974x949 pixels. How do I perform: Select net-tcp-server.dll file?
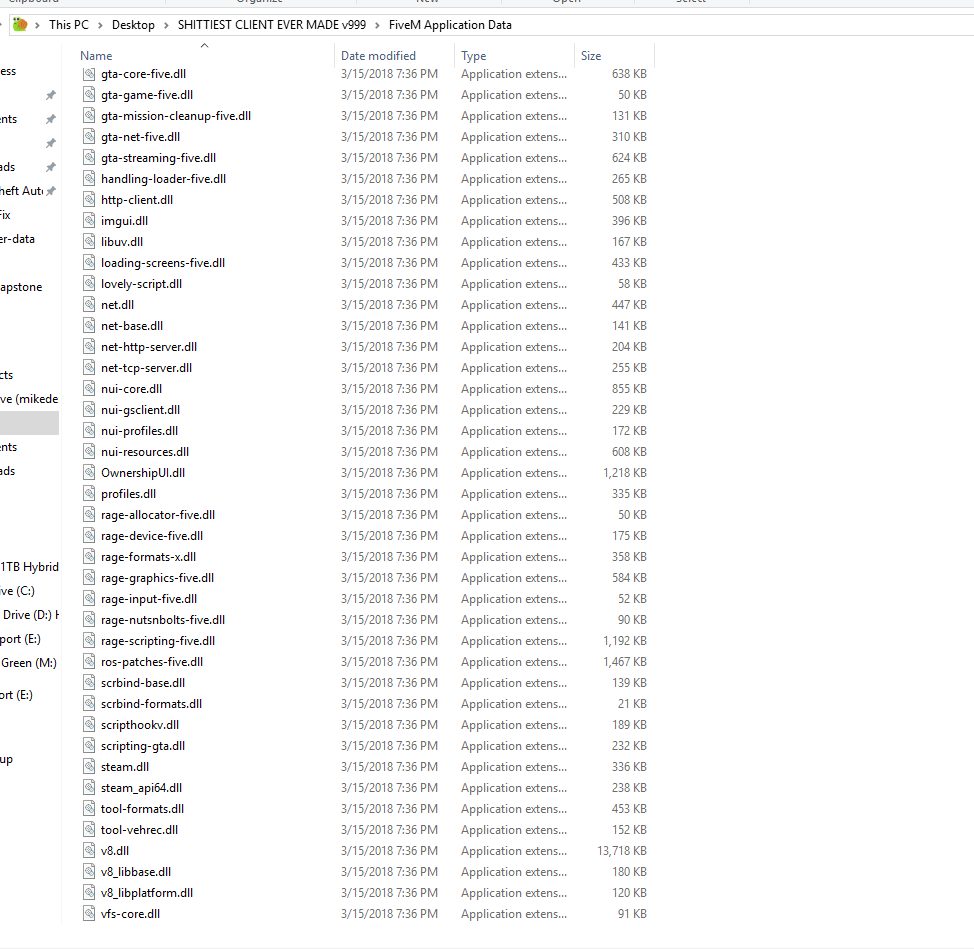(147, 368)
